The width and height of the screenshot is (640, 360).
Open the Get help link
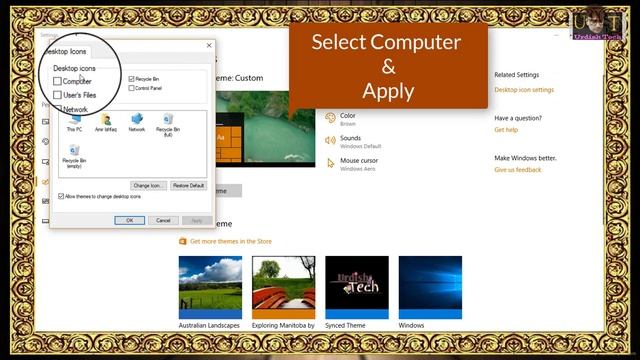tap(506, 130)
